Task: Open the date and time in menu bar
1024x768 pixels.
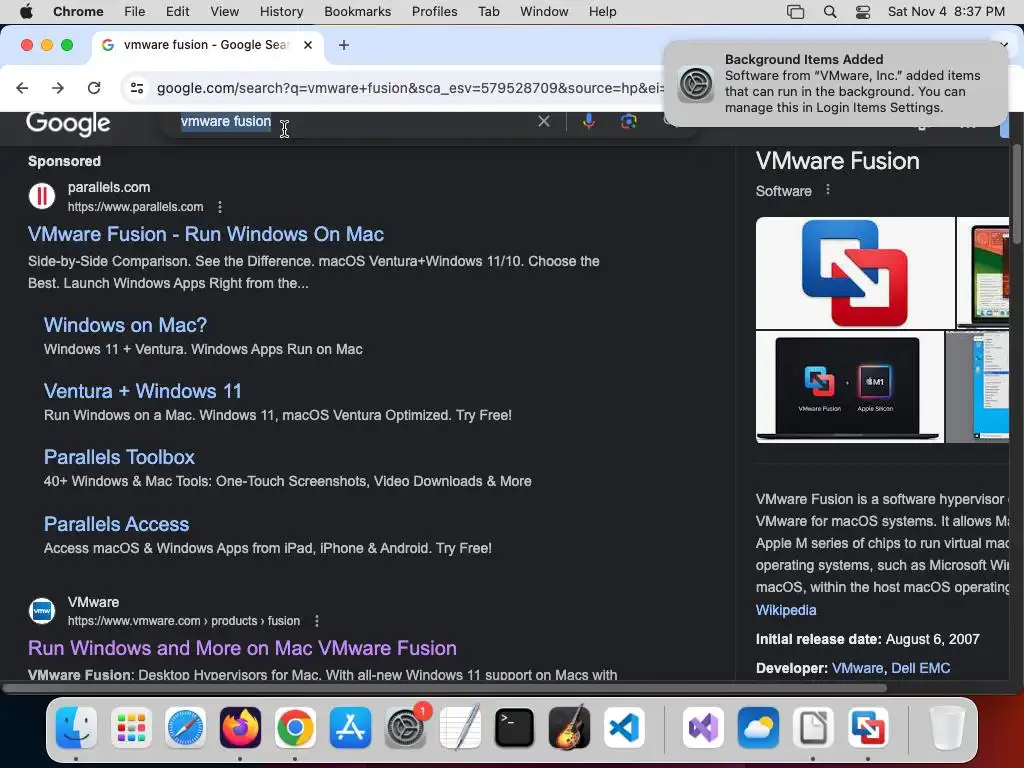Action: point(946,11)
